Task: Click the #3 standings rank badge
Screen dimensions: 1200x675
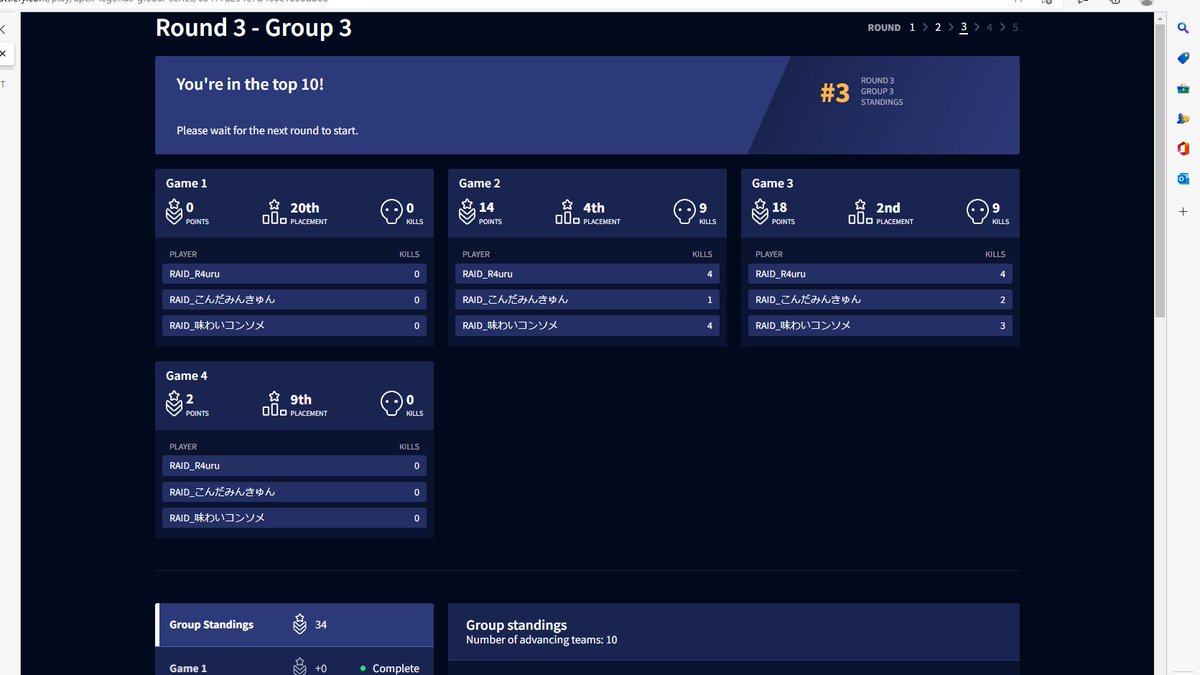Action: click(835, 93)
